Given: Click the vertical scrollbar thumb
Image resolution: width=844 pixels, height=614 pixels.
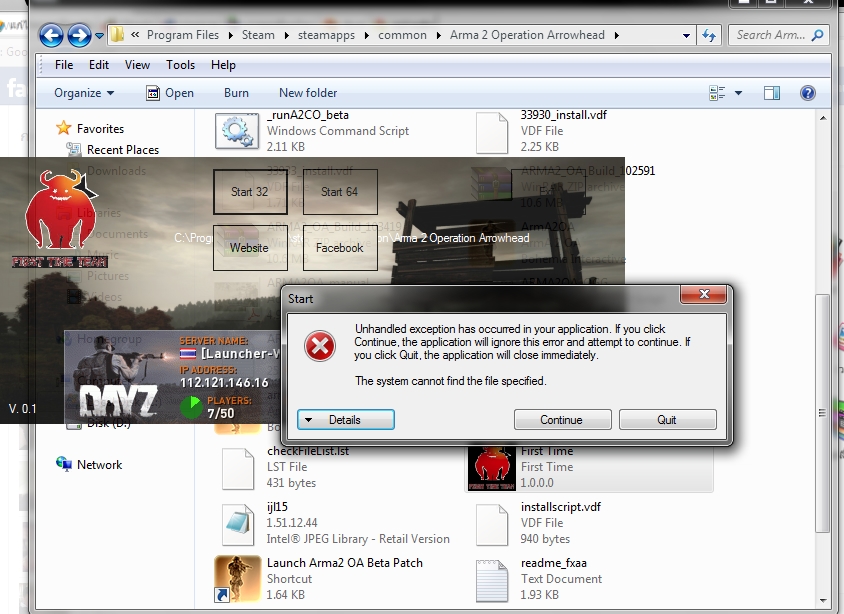Looking at the screenshot, I should tap(822, 413).
